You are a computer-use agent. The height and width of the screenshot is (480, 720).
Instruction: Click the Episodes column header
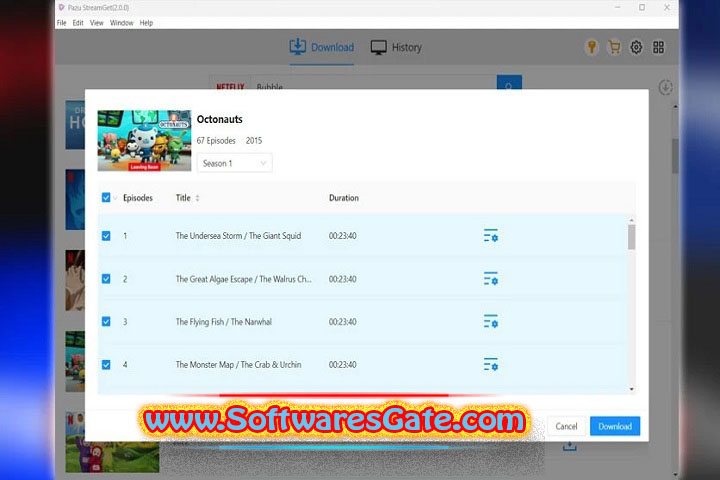tap(138, 198)
